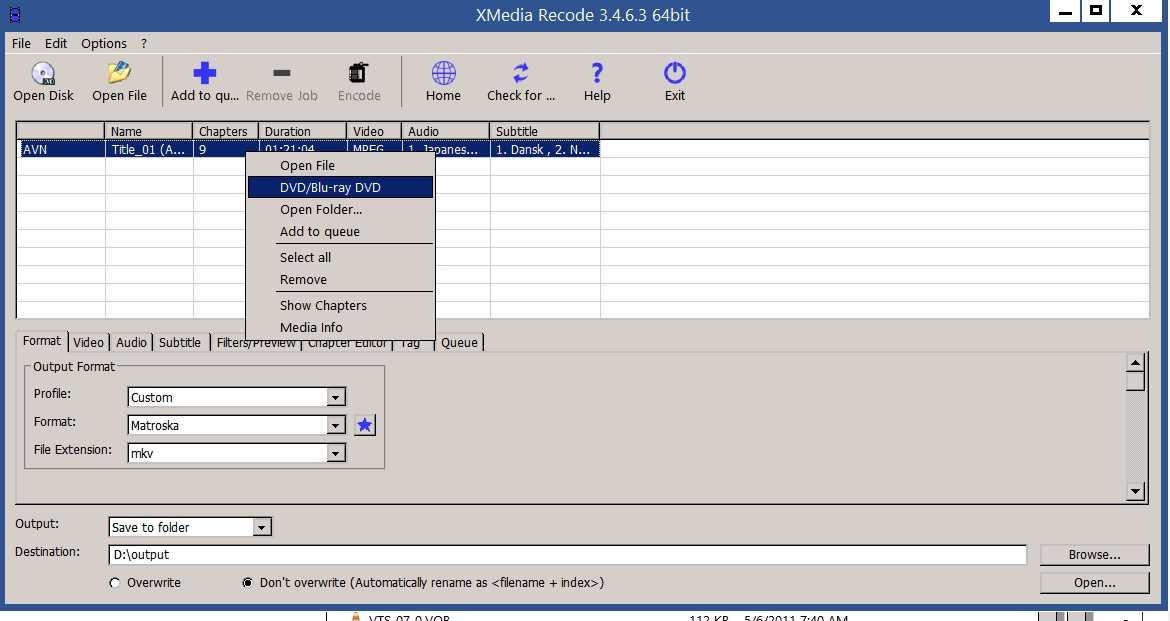Switch to the Audio tab
Viewport: 1170px width, 621px height.
pyautogui.click(x=131, y=343)
